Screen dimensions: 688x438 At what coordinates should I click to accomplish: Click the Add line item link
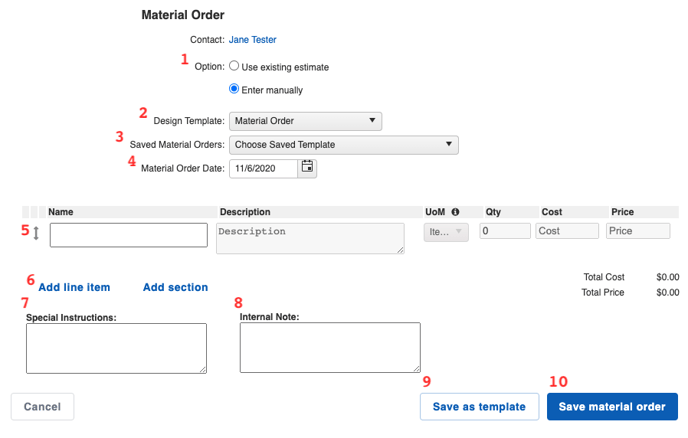(74, 287)
